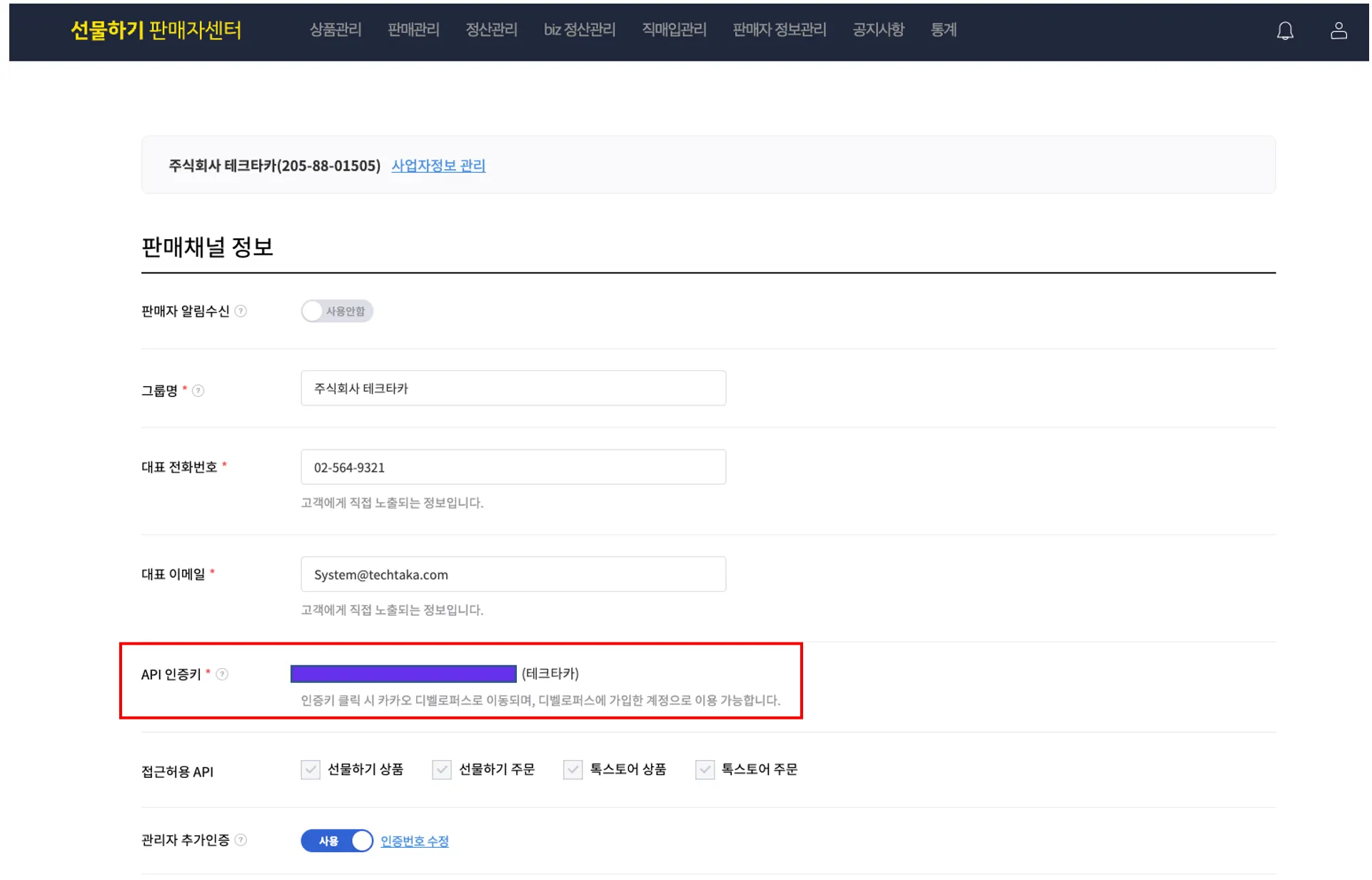Open the notification bell icon

1284,31
